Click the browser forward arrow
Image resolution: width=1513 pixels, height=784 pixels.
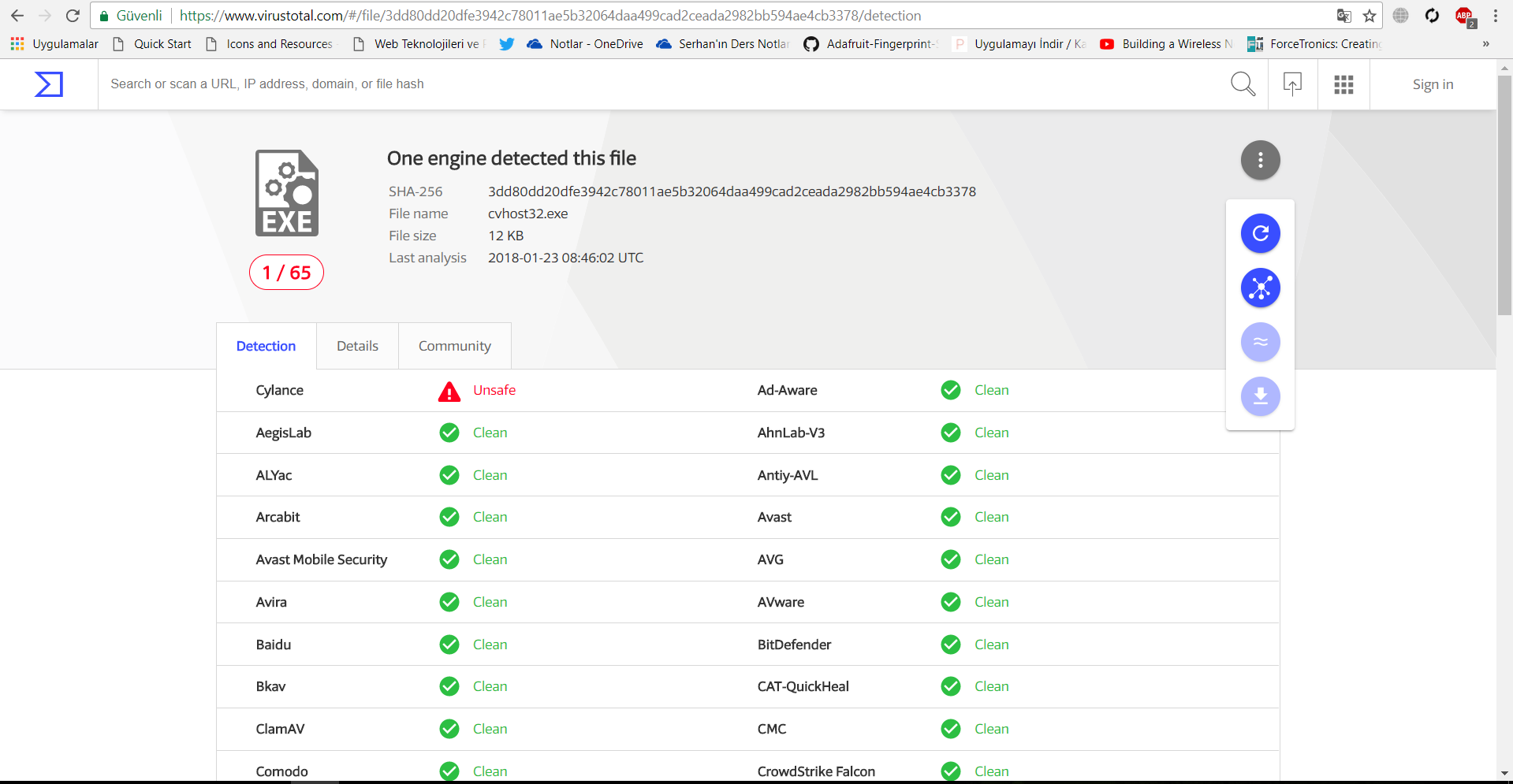point(45,16)
